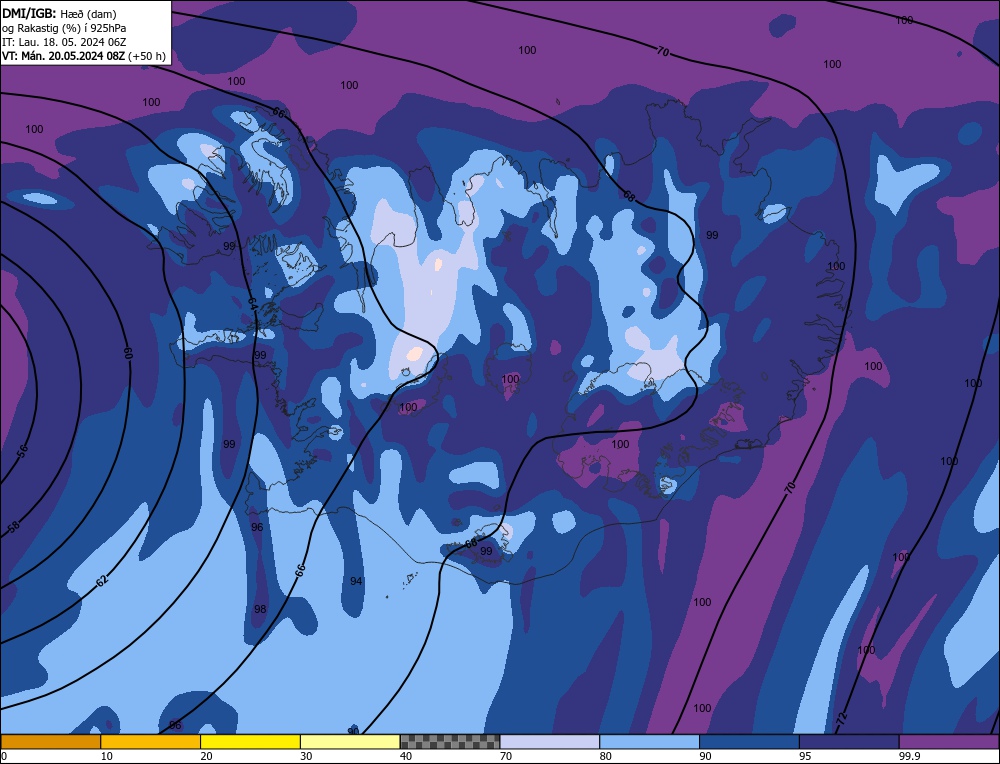Click the '40' legend scale value

[x=406, y=756]
